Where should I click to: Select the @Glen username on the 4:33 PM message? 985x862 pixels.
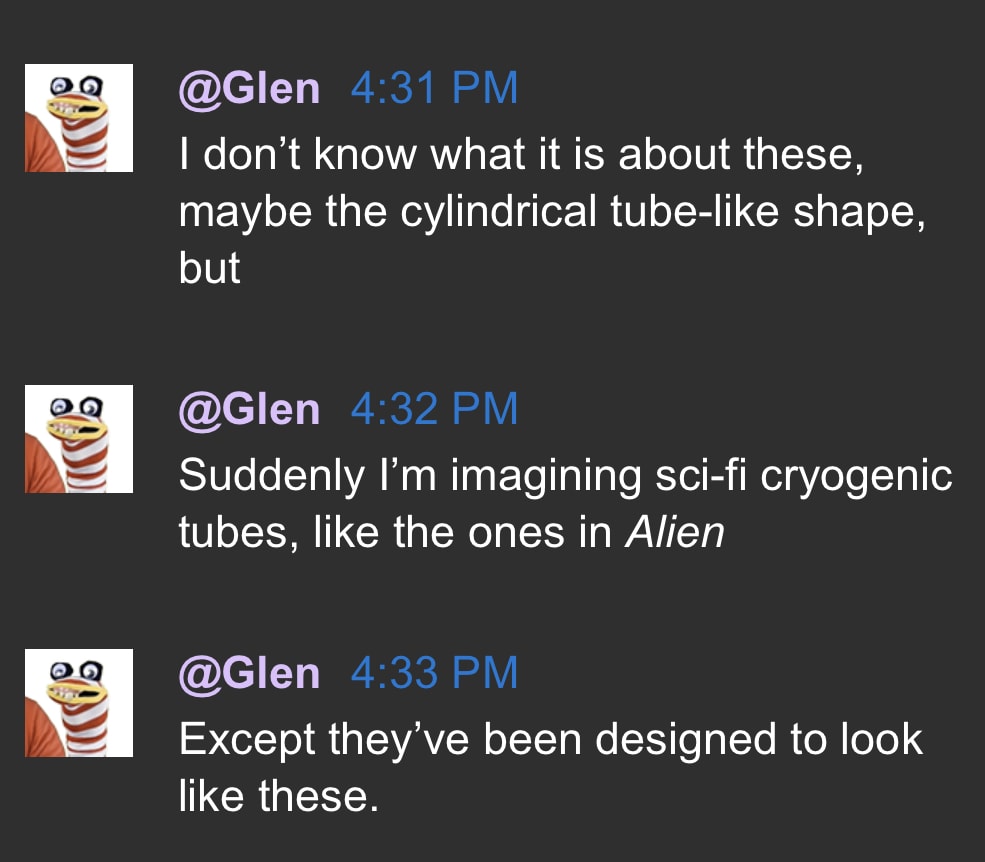coord(249,674)
